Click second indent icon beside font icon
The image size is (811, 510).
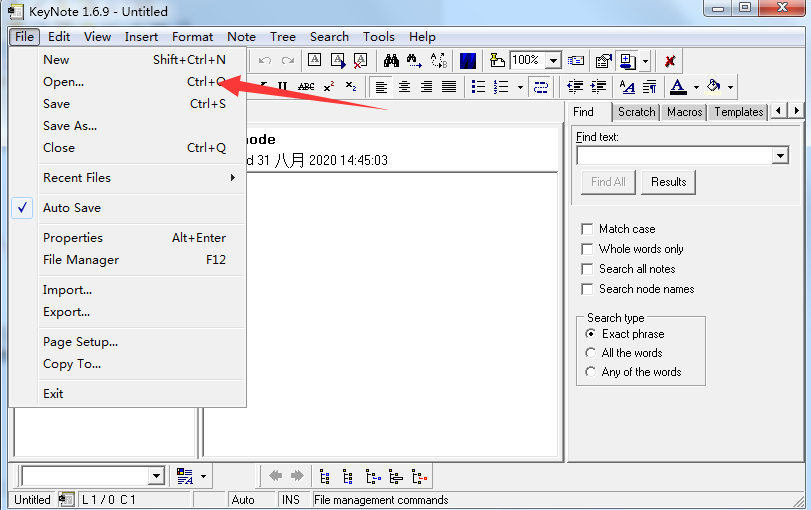(x=598, y=87)
